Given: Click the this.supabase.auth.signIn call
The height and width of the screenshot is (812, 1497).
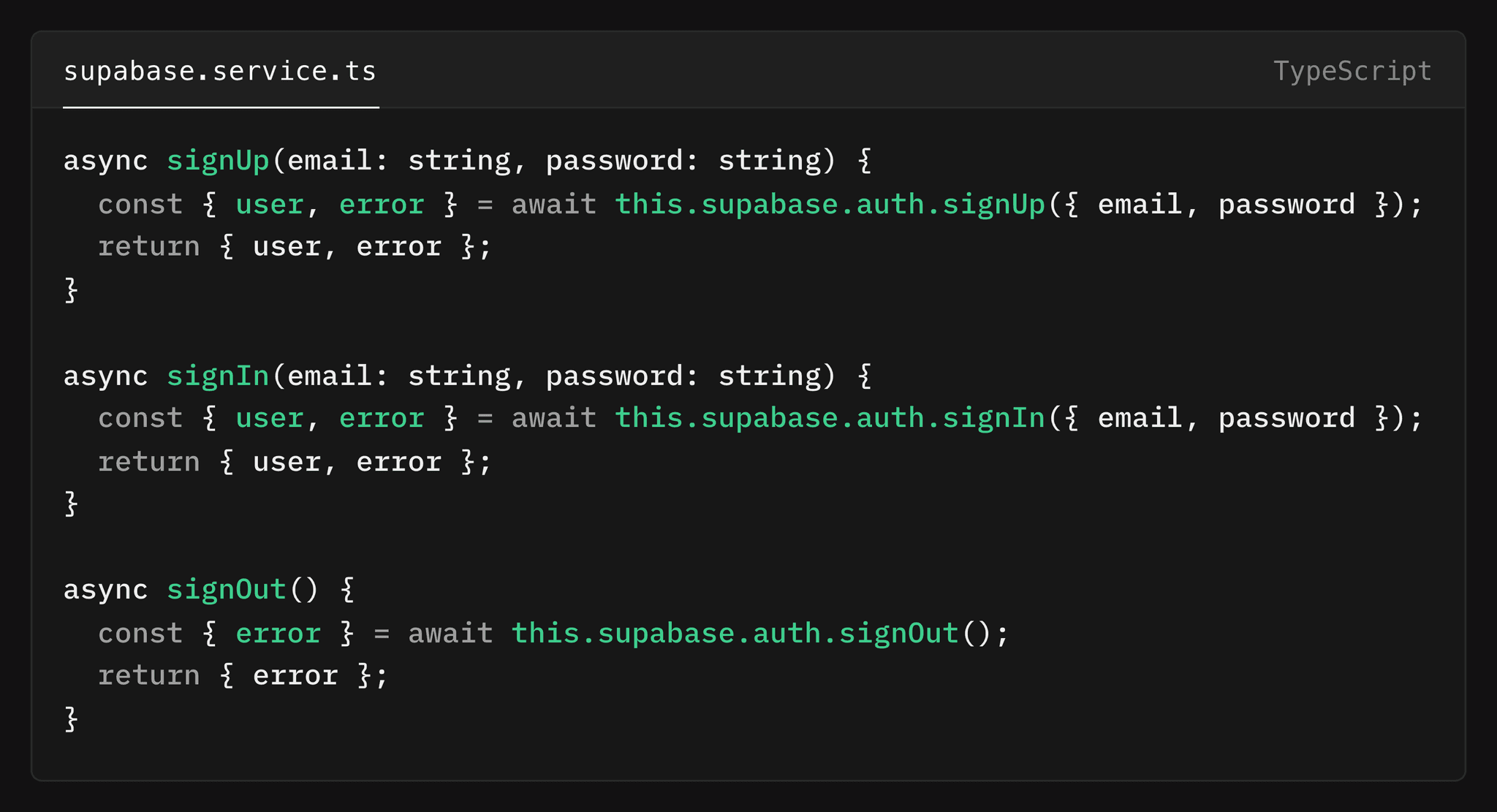Looking at the screenshot, I should 830,419.
